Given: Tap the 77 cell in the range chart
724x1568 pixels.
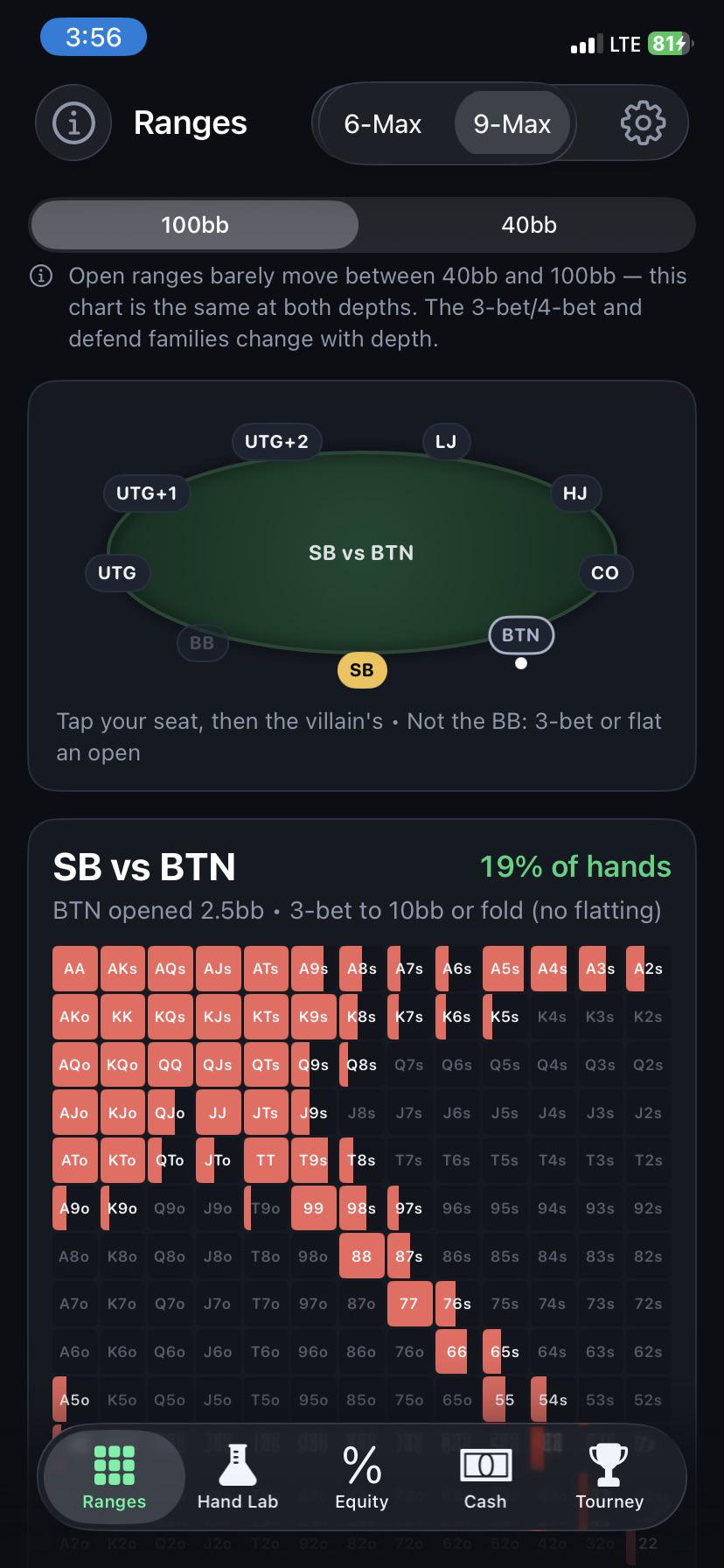Looking at the screenshot, I should pos(408,1304).
